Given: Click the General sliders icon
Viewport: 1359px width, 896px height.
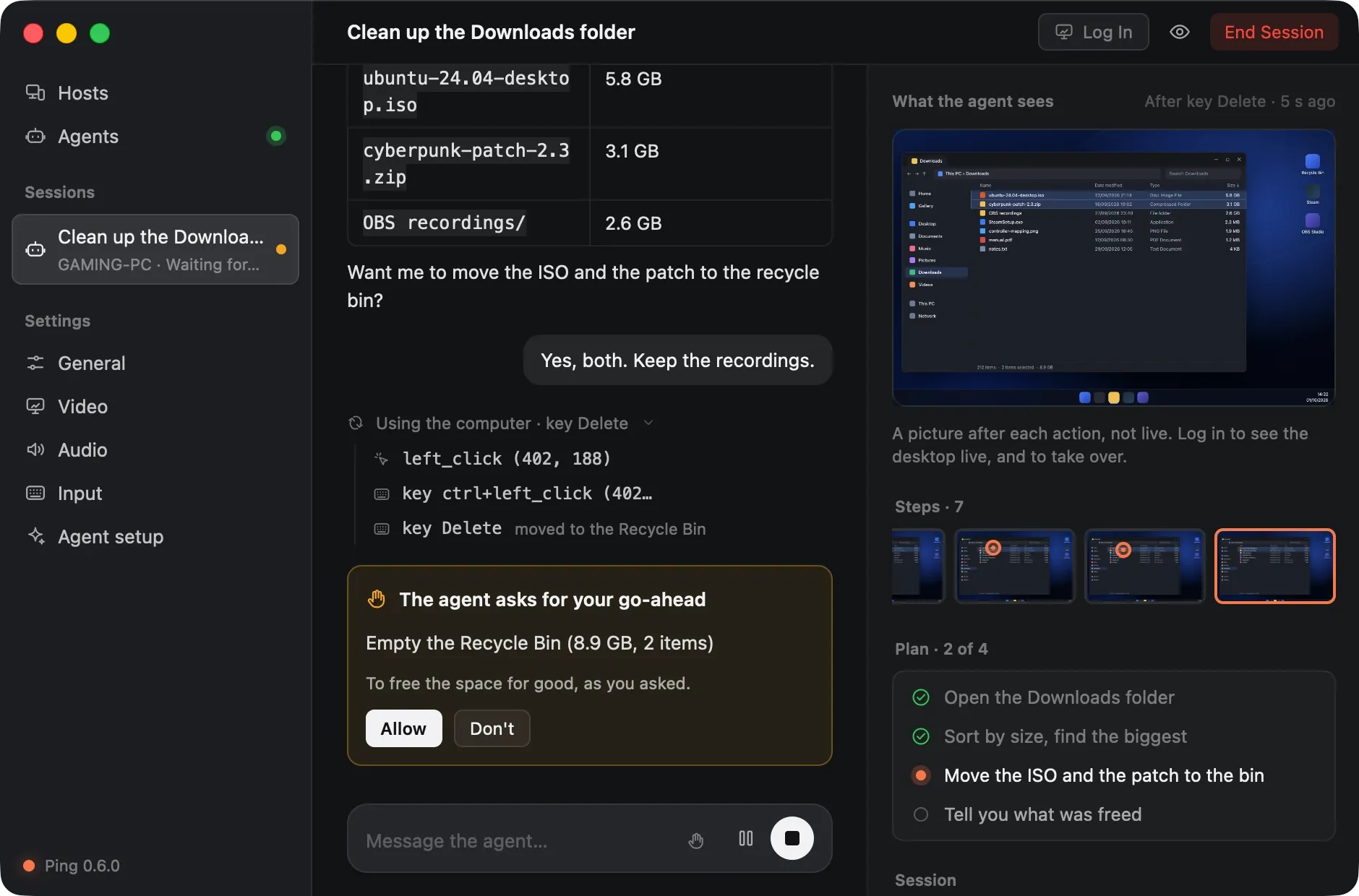Looking at the screenshot, I should (35, 363).
